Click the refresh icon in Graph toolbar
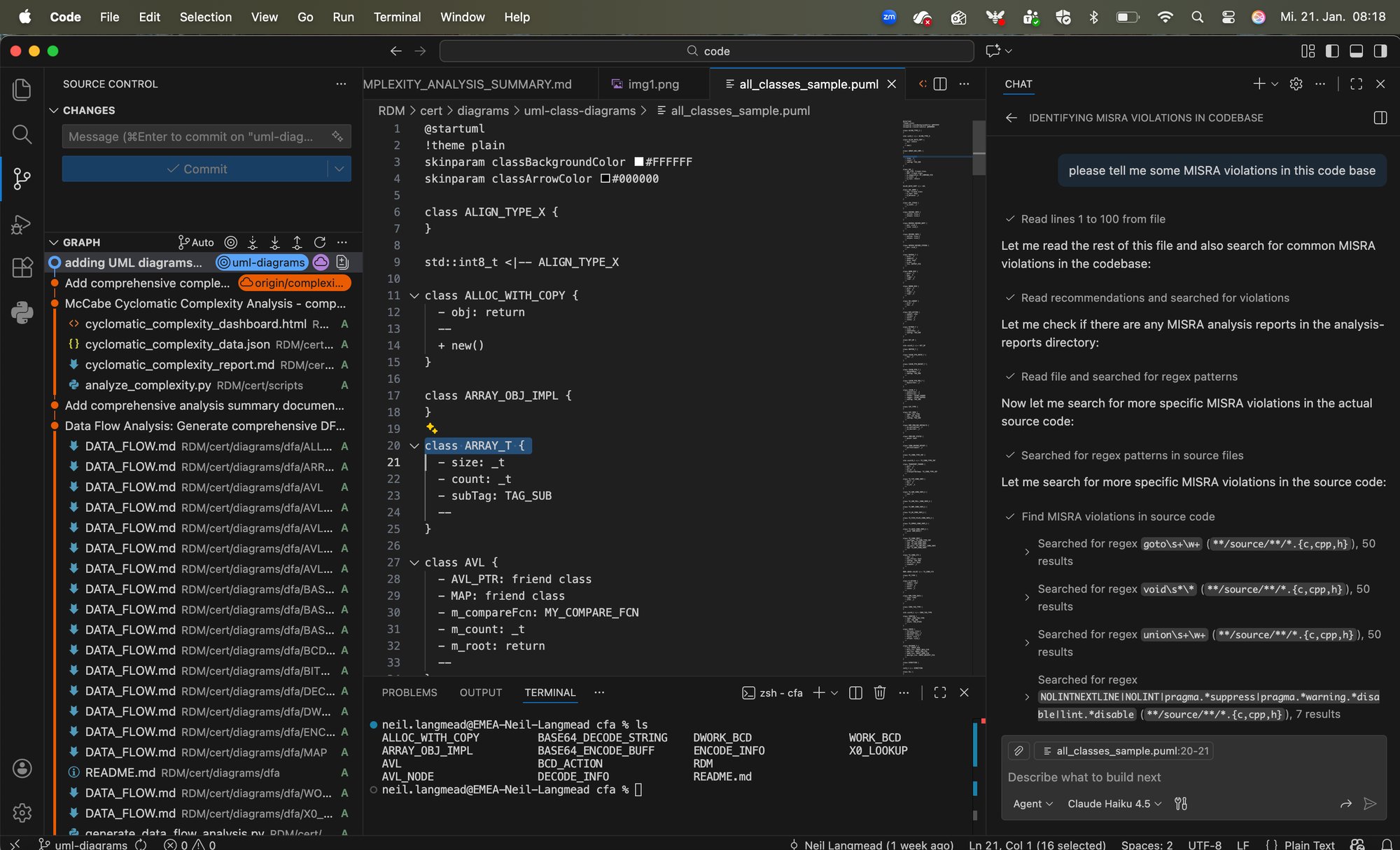The image size is (1400, 850). (320, 242)
